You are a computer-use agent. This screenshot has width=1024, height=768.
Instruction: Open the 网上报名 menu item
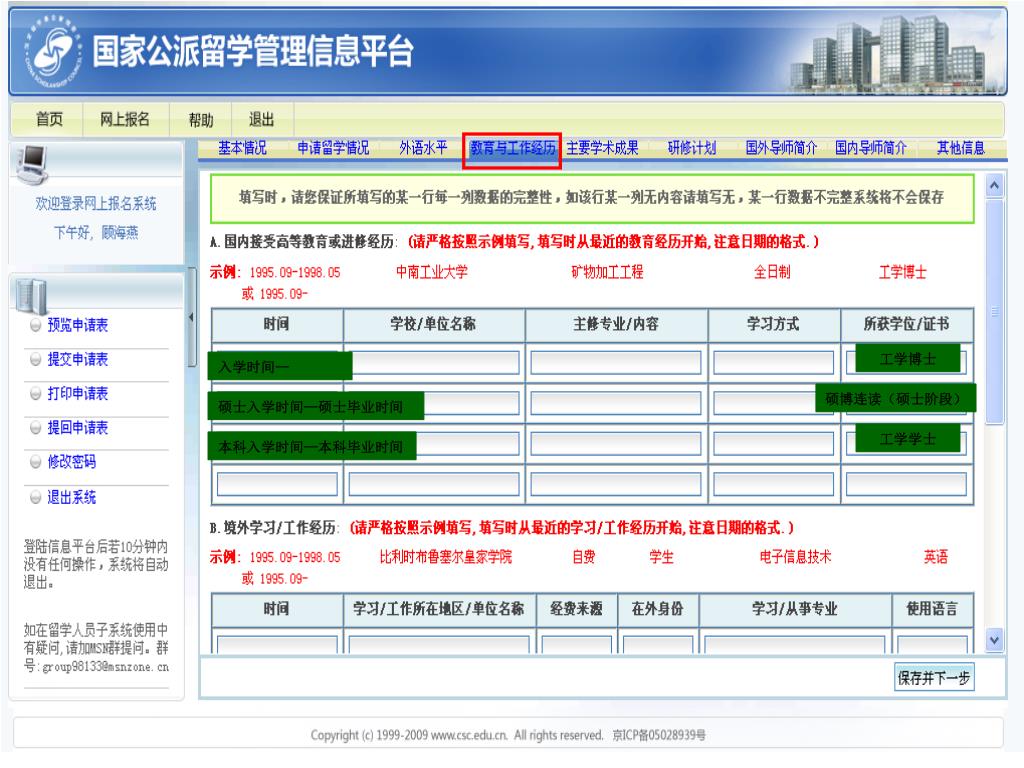point(125,119)
